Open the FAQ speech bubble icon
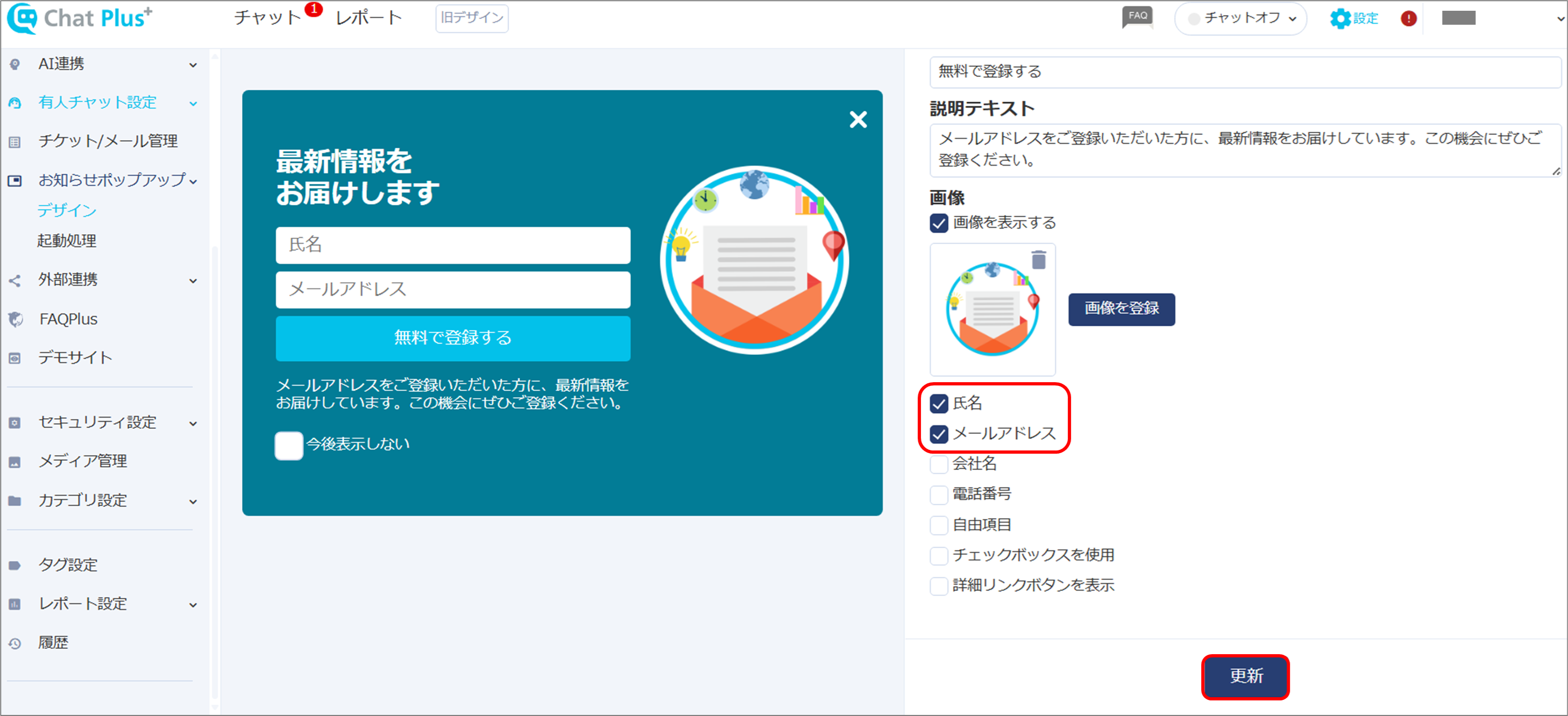1568x716 pixels. tap(1137, 18)
